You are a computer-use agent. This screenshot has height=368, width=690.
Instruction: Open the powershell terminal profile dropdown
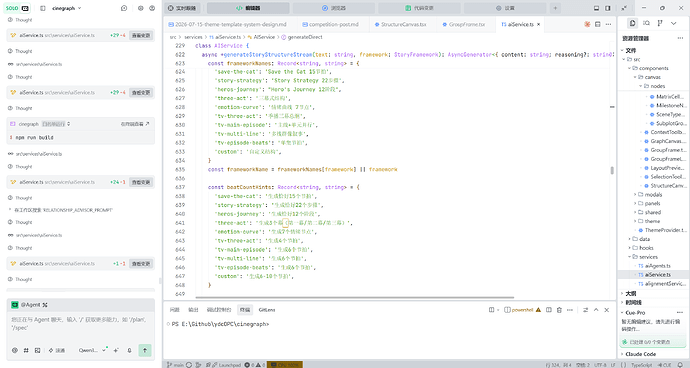pyautogui.click(x=522, y=310)
